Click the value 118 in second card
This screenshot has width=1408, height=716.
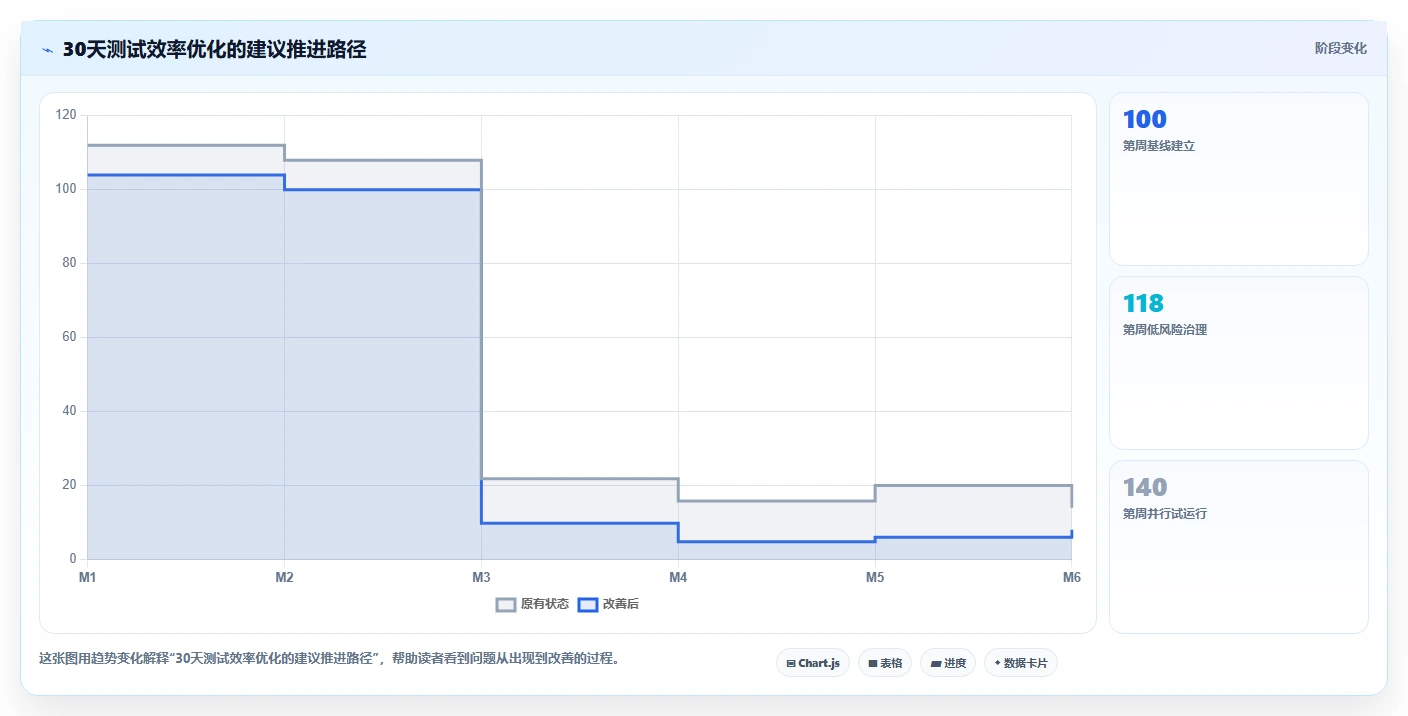tap(1143, 304)
